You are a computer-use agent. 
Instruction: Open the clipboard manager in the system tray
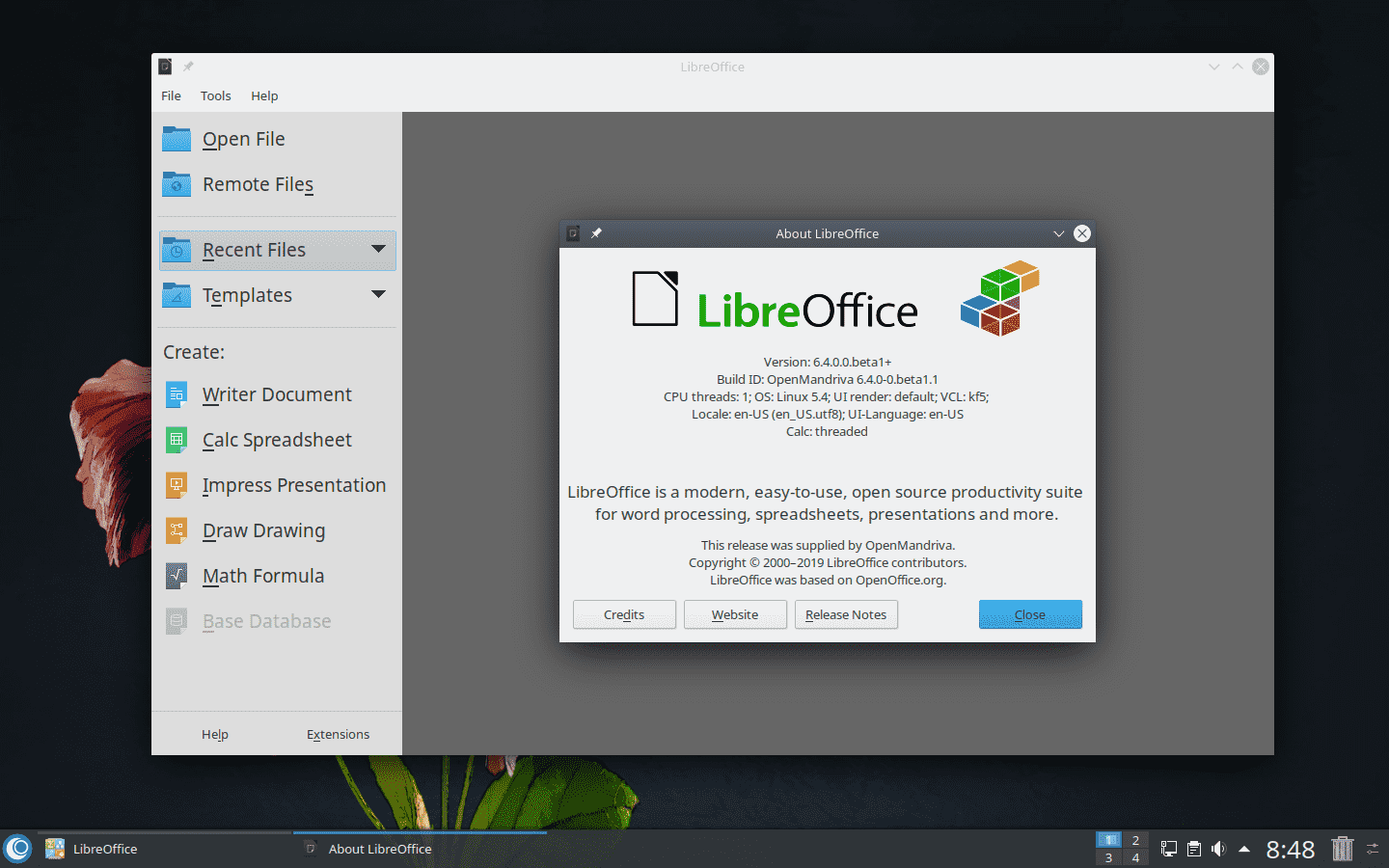pyautogui.click(x=1193, y=849)
